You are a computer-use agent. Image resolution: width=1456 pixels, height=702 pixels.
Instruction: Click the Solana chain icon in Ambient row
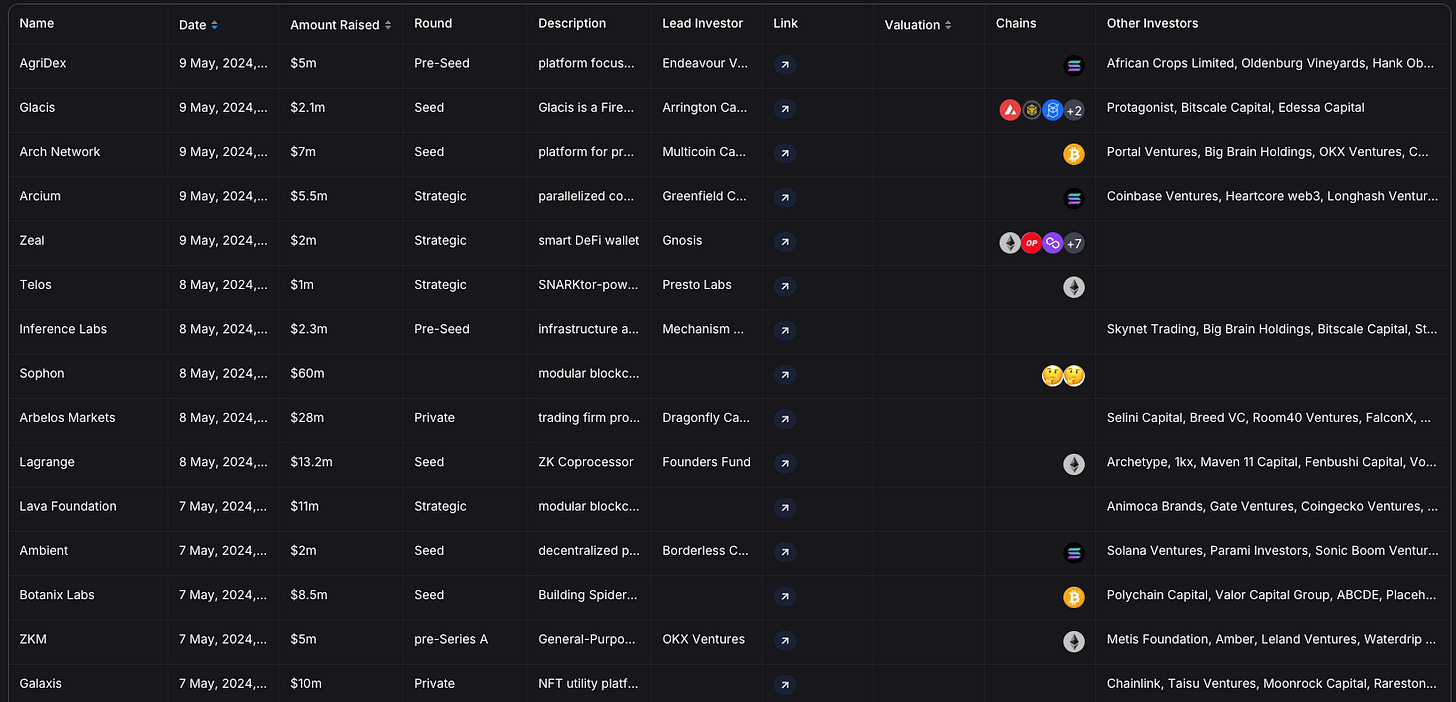(1074, 552)
